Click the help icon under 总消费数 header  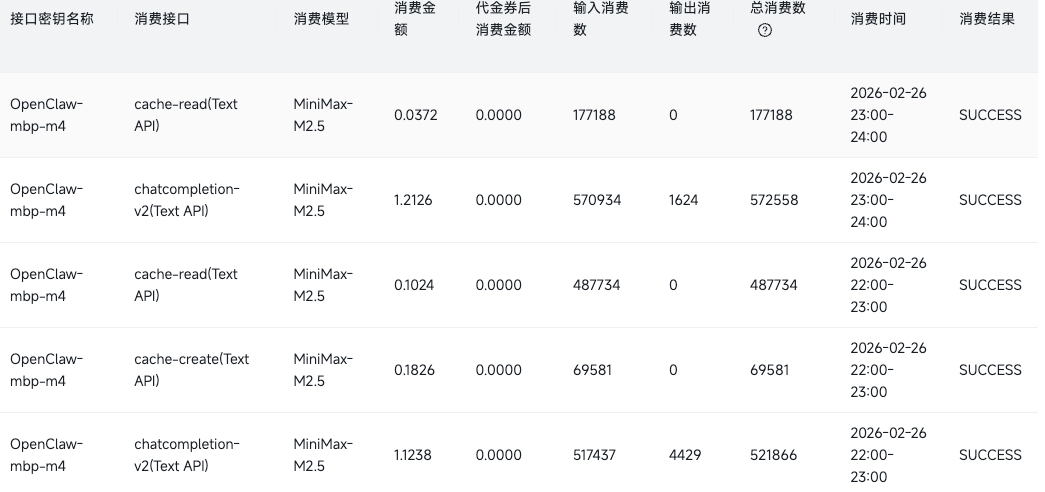(x=765, y=30)
